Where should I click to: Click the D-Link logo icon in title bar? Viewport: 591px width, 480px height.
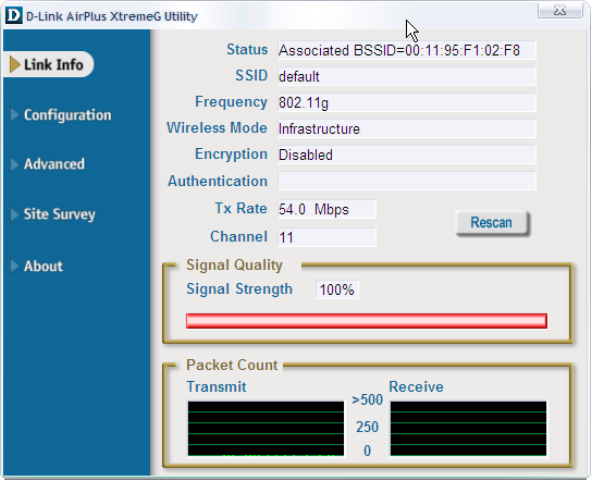[14, 16]
